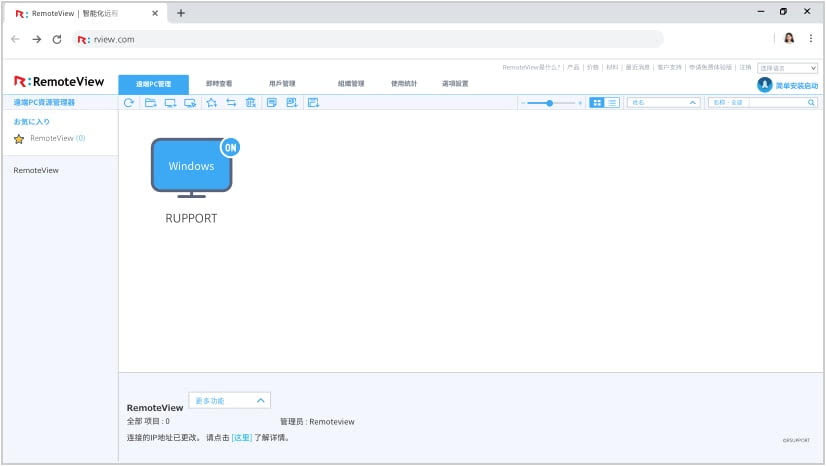
Task: Click the 客户支持 top link
Action: click(x=670, y=67)
